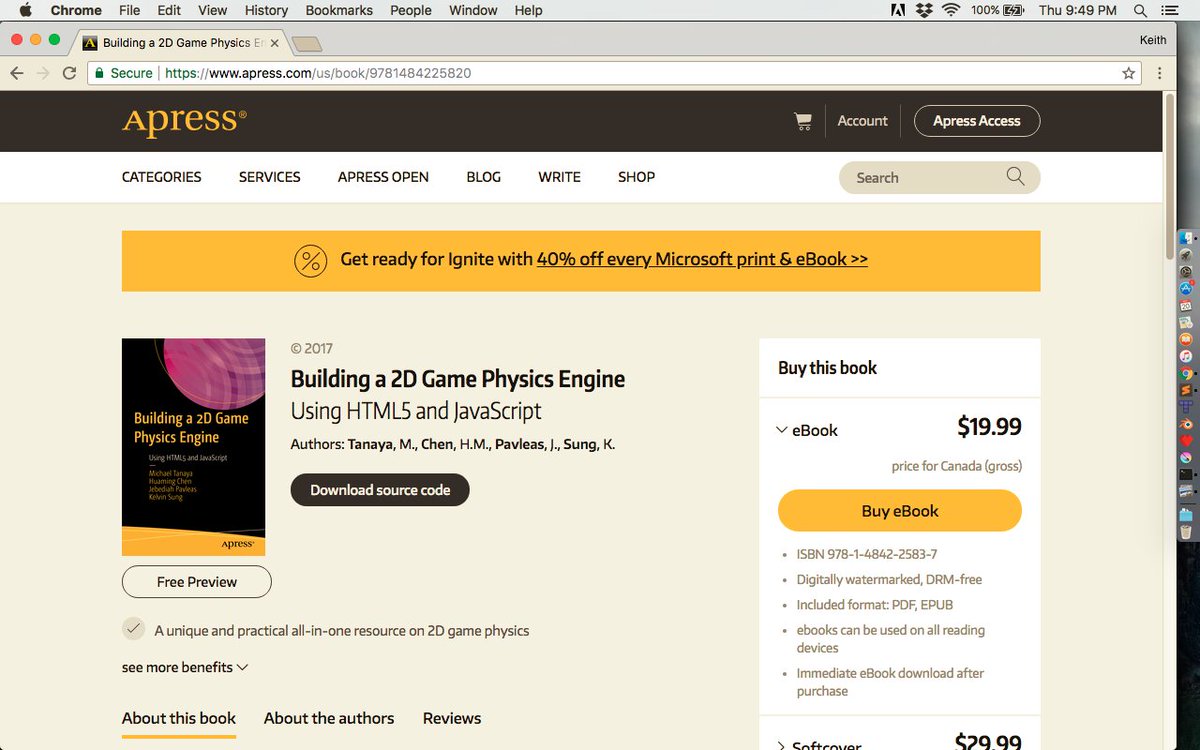This screenshot has width=1200, height=750.
Task: Click the percent discount icon in banner
Action: point(311,261)
